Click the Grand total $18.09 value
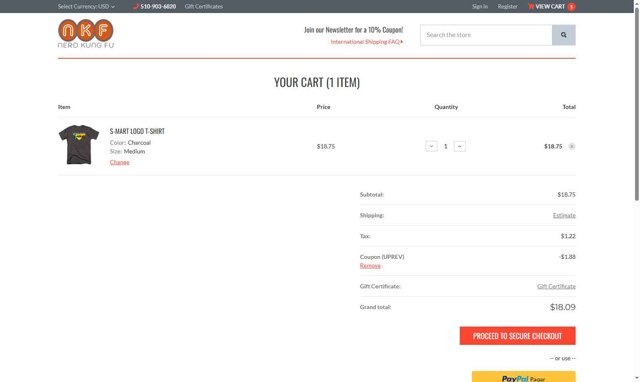The height and width of the screenshot is (382, 640). pyautogui.click(x=562, y=307)
